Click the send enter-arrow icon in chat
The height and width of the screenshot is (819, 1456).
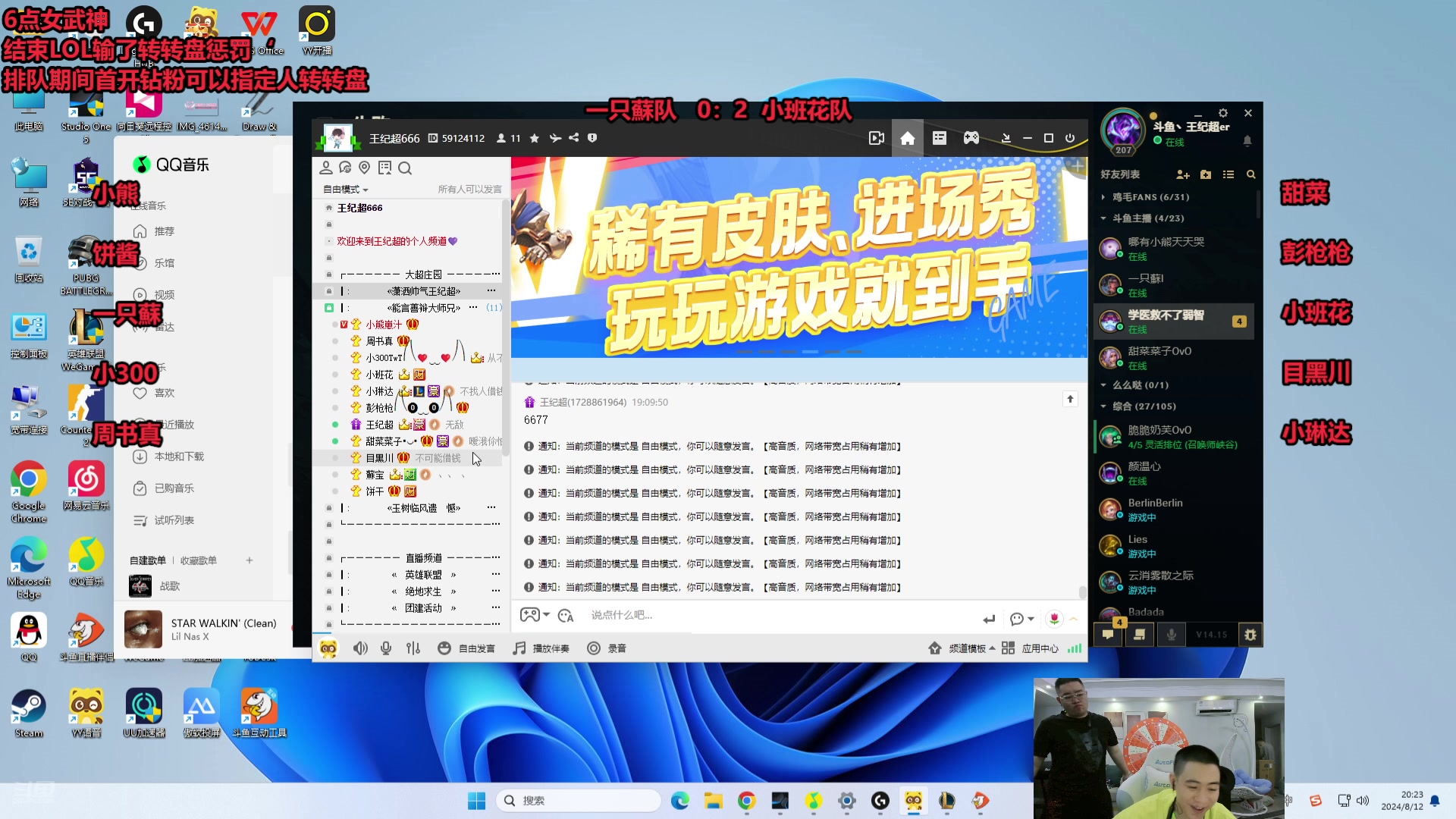[989, 619]
